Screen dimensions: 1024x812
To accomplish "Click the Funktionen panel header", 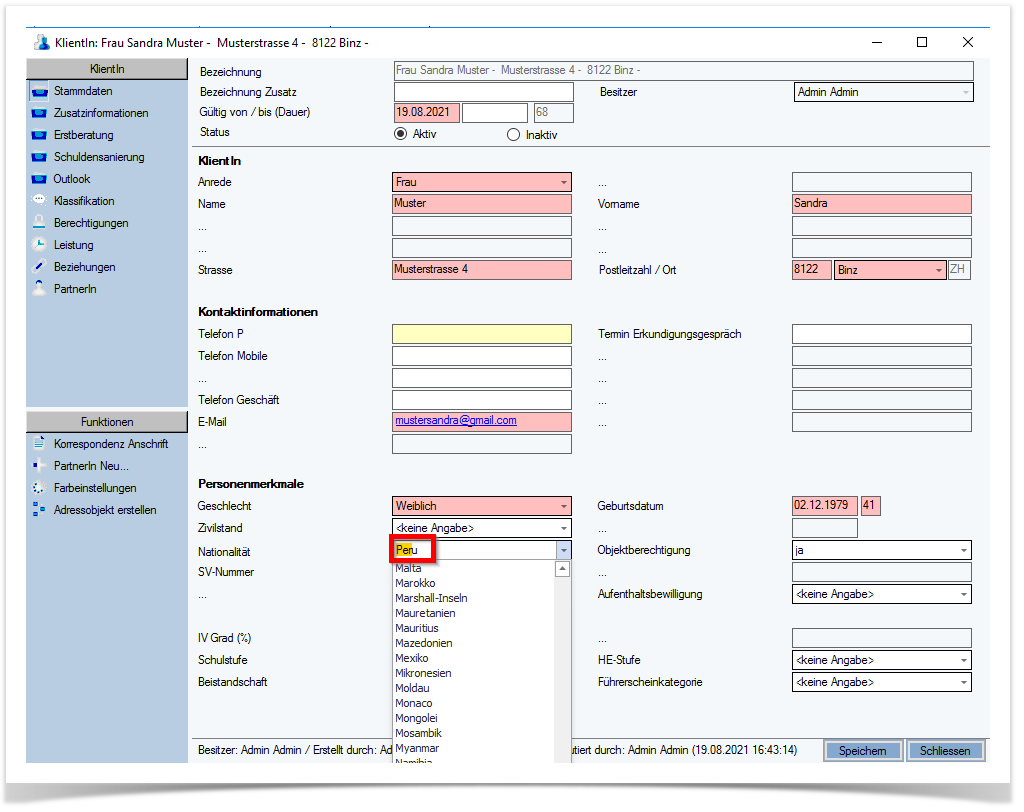I will (x=107, y=422).
